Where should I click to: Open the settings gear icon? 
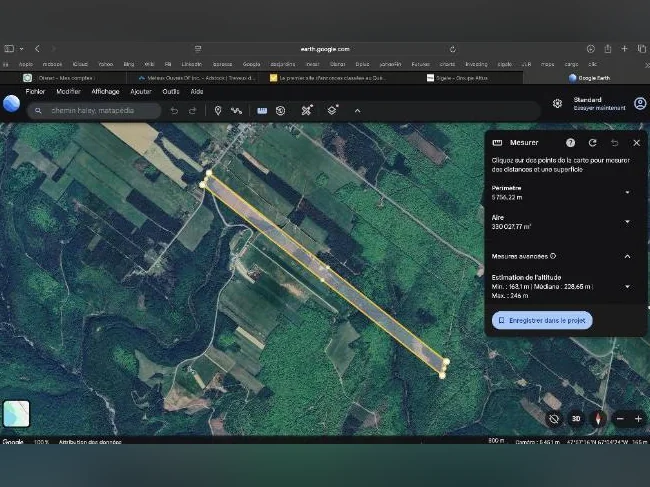point(557,104)
